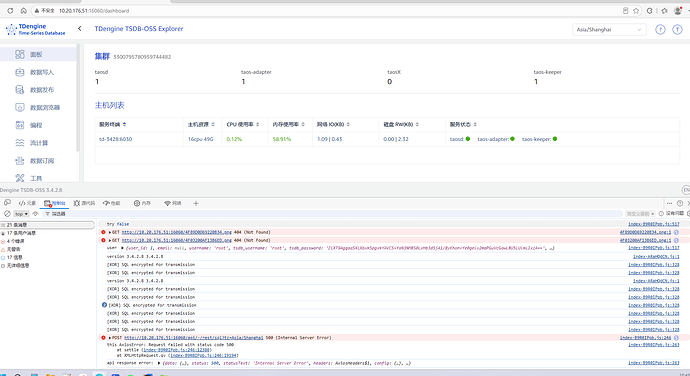690x376 pixels.
Task: Open the 数据订阅 data subscription icon
Action: [x=19, y=161]
